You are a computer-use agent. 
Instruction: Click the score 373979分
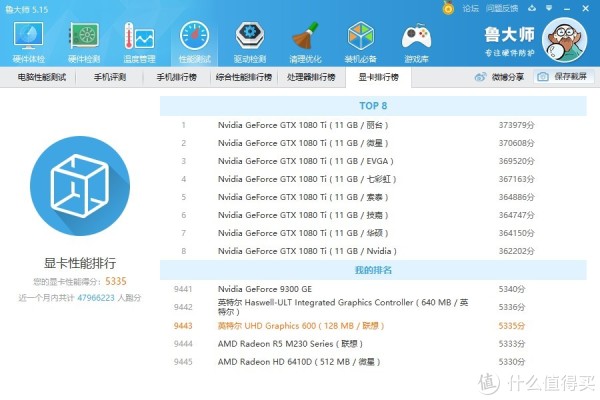point(516,125)
